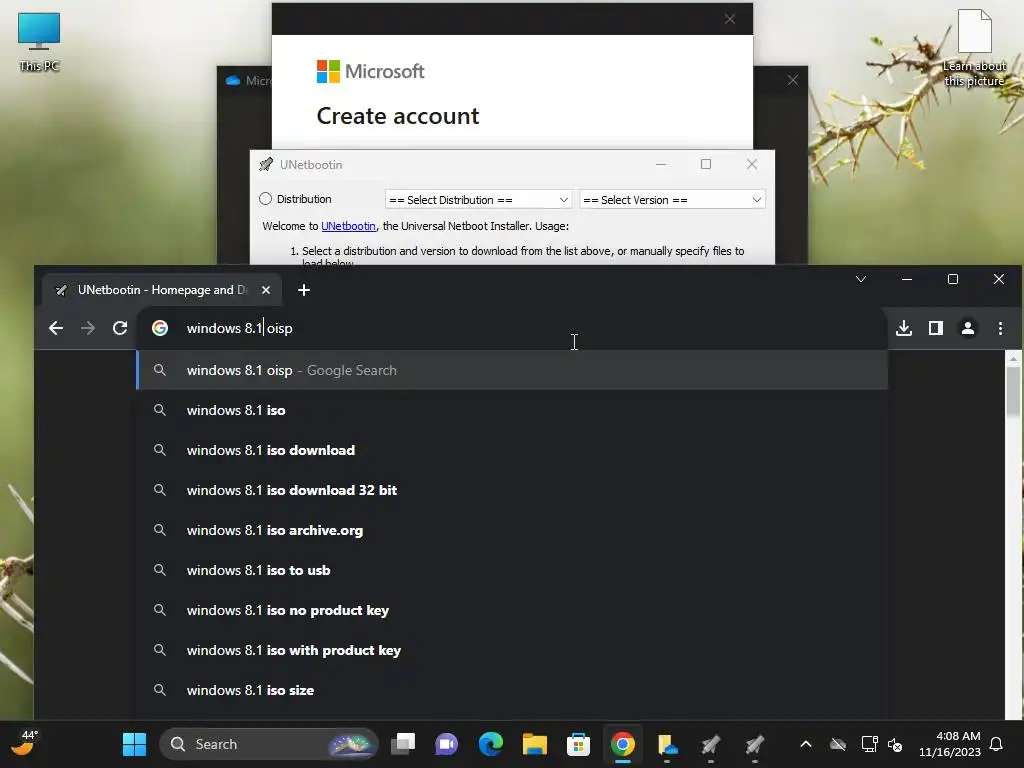Select 'windows 8.1 iso no product key' suggestion

(512, 610)
